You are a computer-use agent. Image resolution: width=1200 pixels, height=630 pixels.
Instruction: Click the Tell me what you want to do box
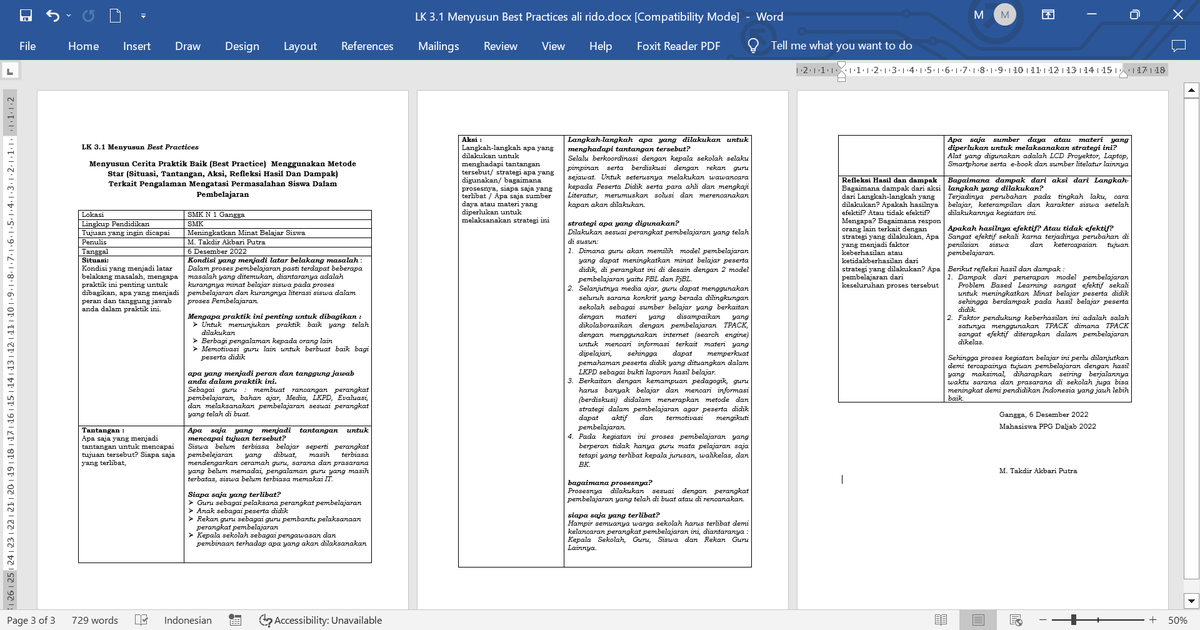pos(841,46)
